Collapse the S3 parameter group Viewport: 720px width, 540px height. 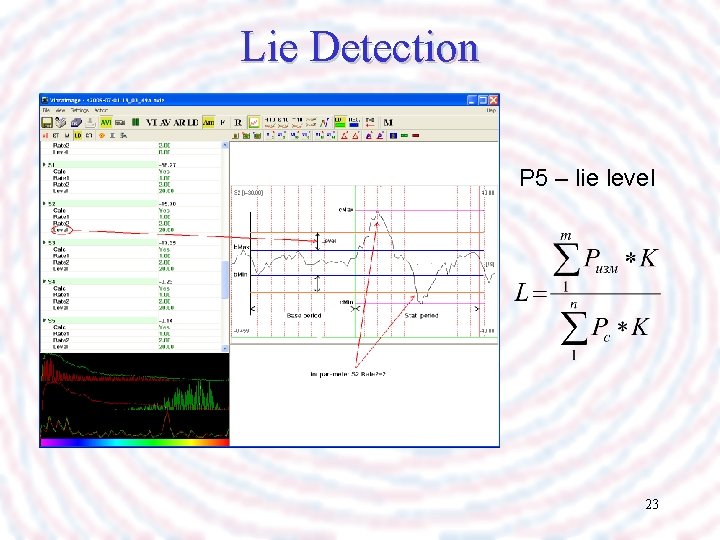coord(44,242)
